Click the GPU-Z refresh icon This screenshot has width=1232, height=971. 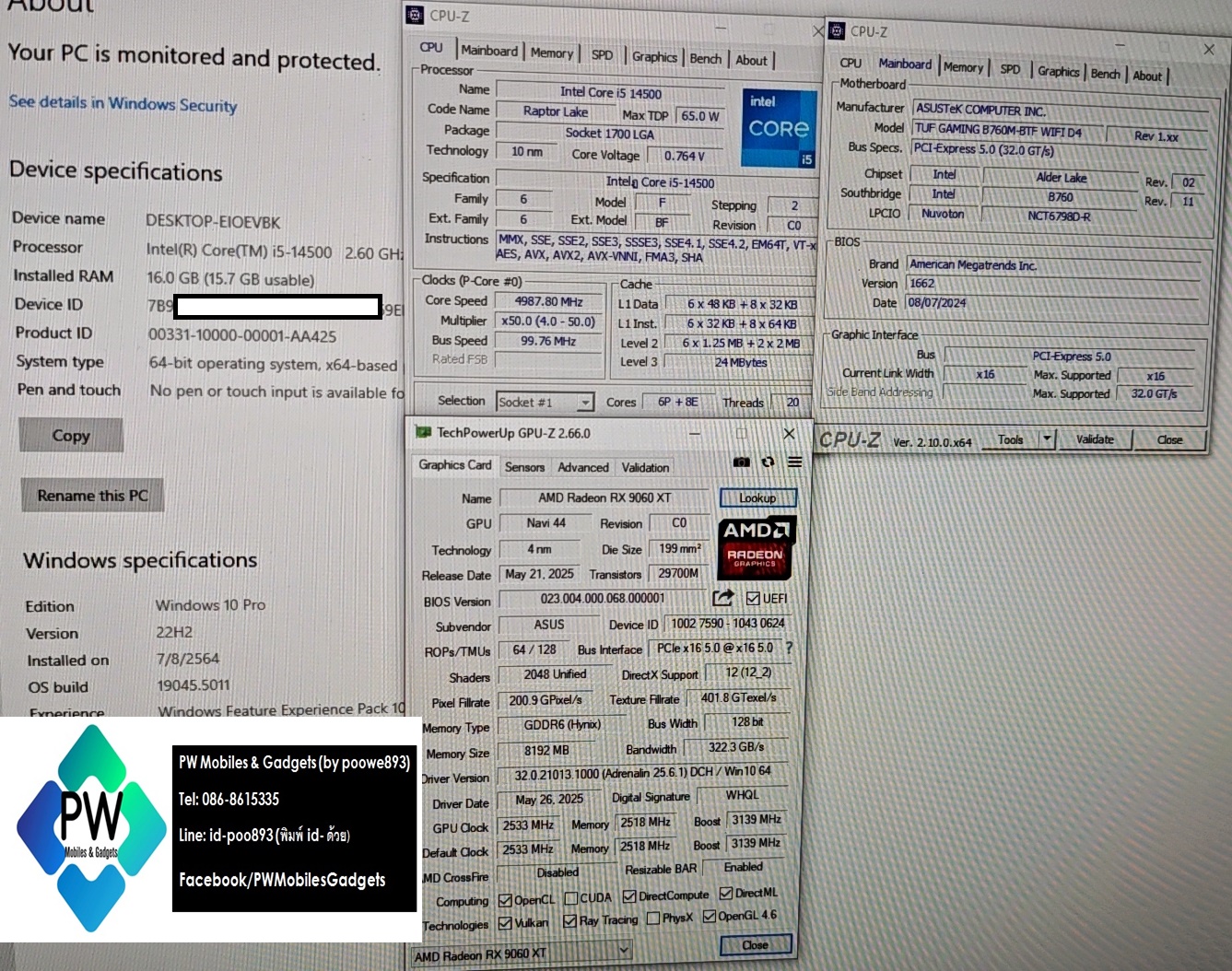pos(768,462)
